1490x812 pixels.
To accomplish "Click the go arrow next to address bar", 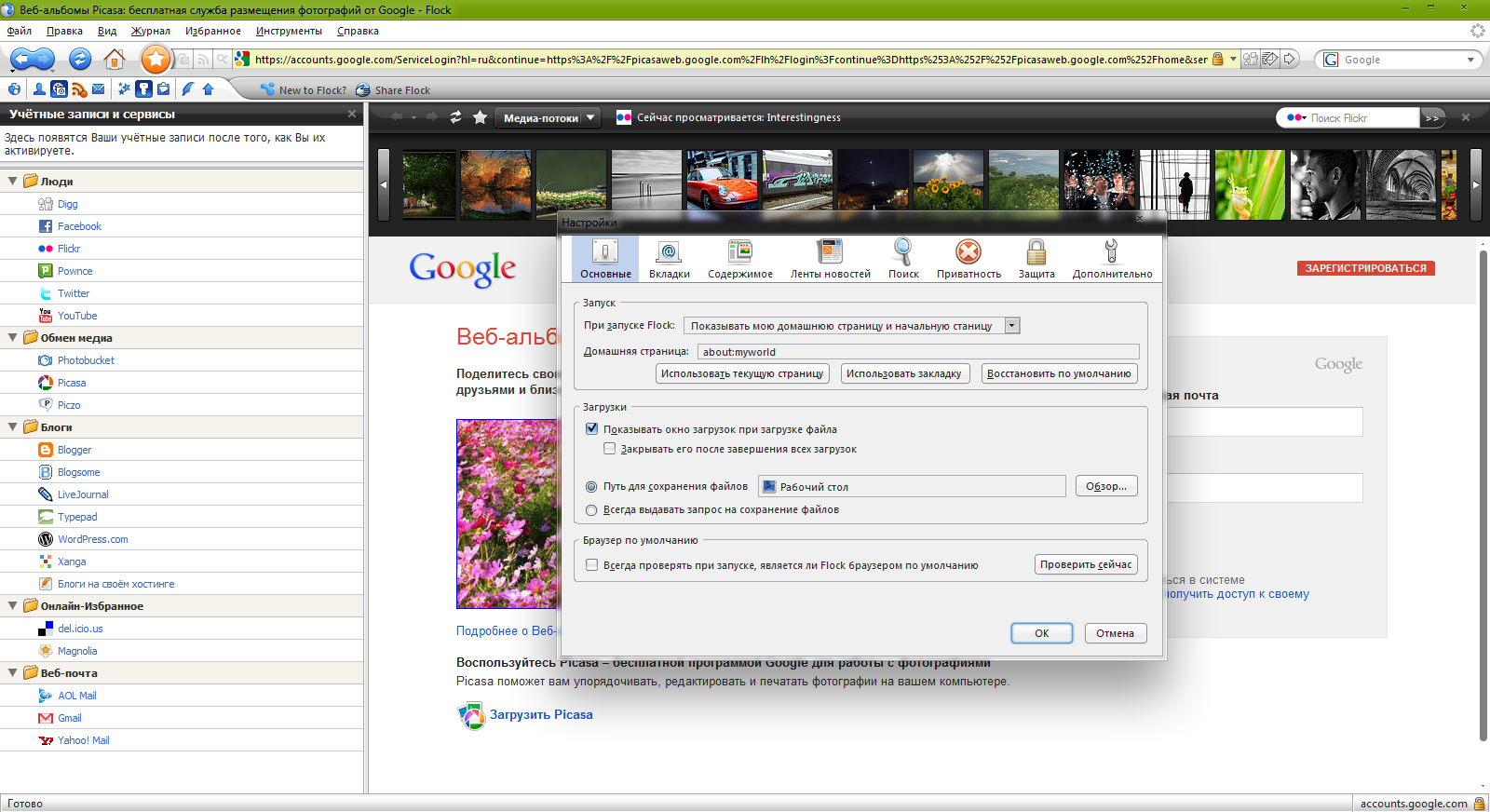I will (1290, 60).
